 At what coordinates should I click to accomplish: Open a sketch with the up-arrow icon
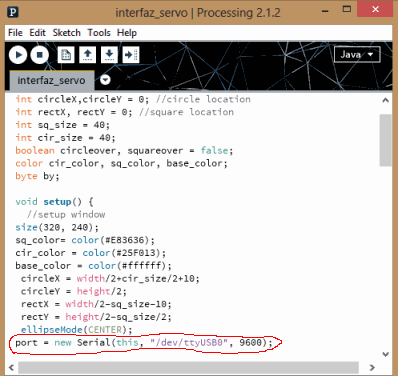coord(88,55)
